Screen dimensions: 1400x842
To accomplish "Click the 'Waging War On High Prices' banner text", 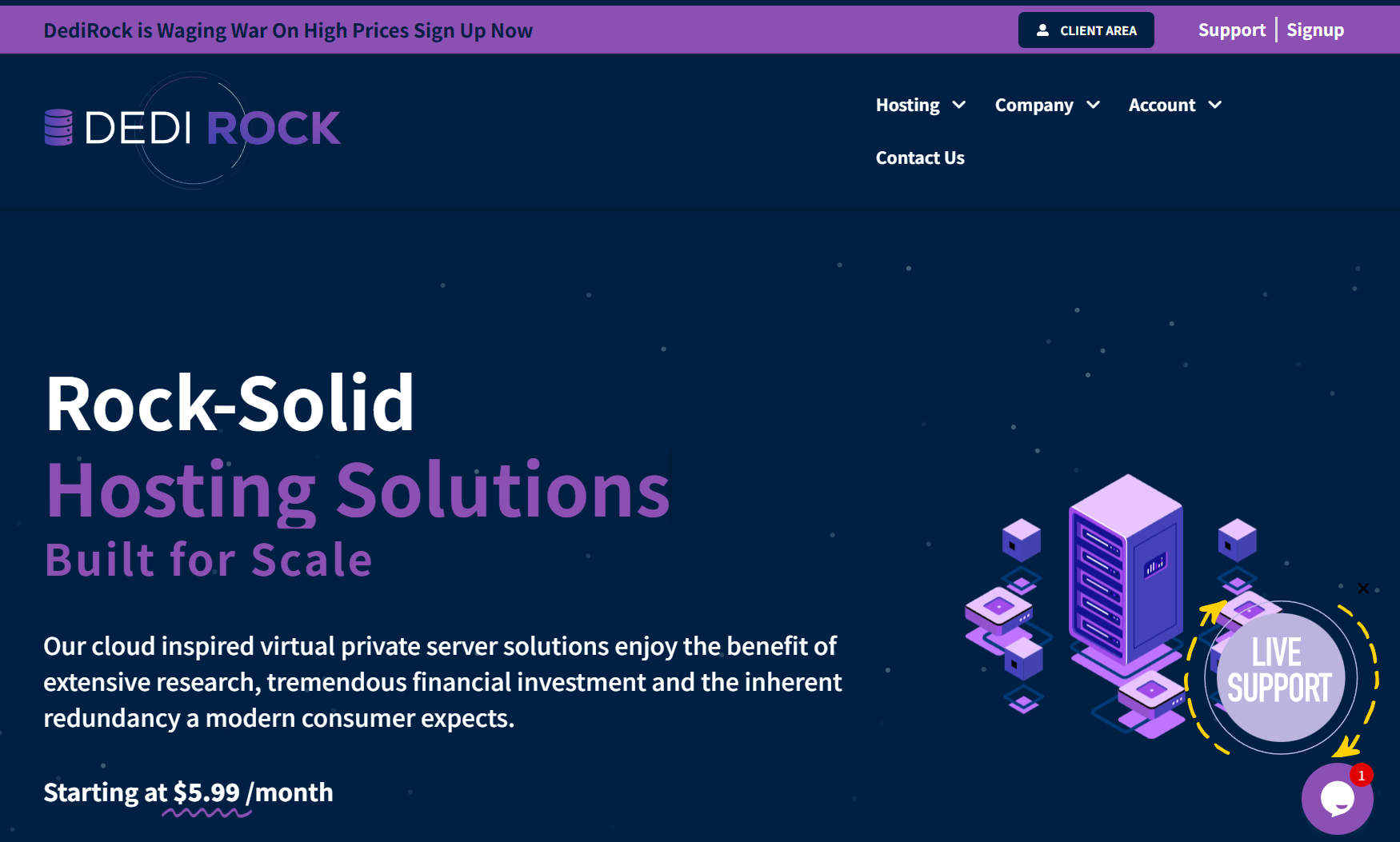I will tap(288, 30).
